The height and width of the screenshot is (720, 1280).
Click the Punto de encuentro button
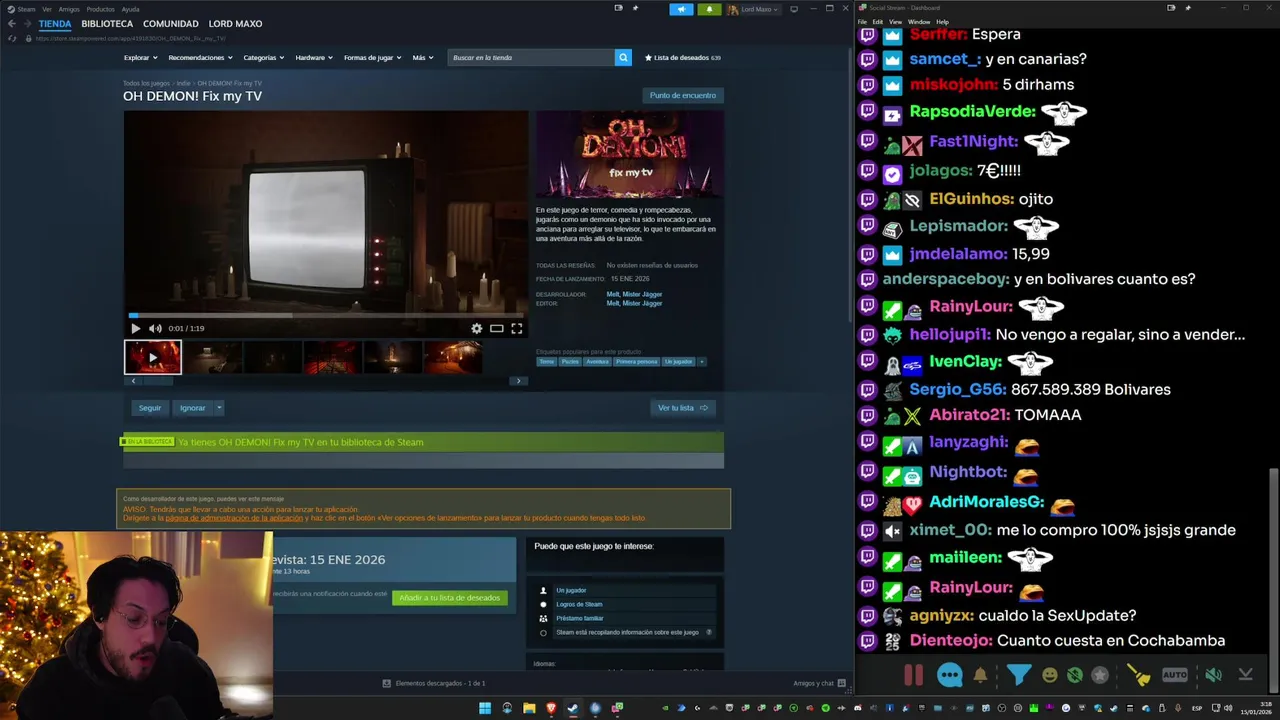pos(683,95)
